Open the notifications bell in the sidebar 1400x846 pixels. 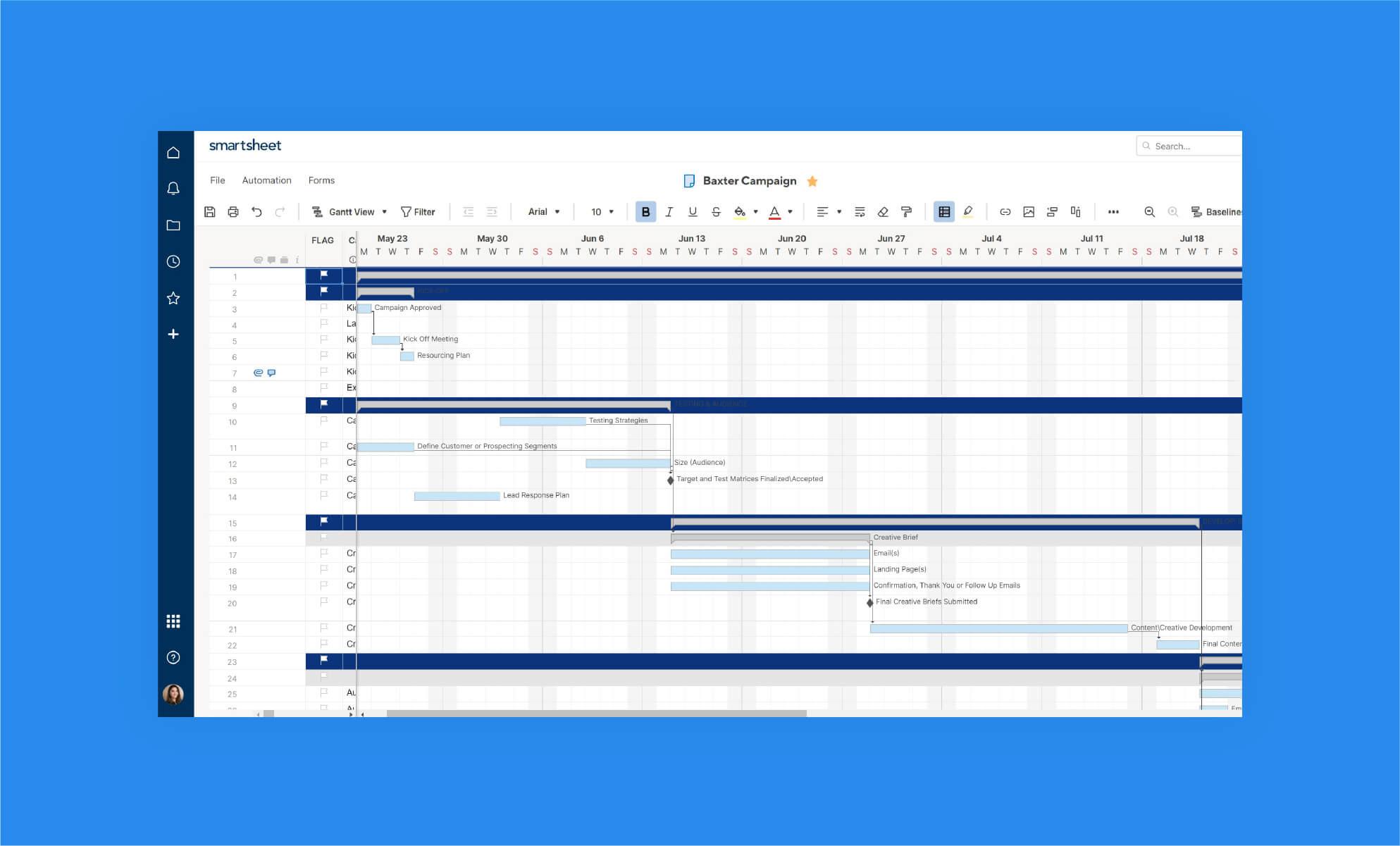pos(173,188)
